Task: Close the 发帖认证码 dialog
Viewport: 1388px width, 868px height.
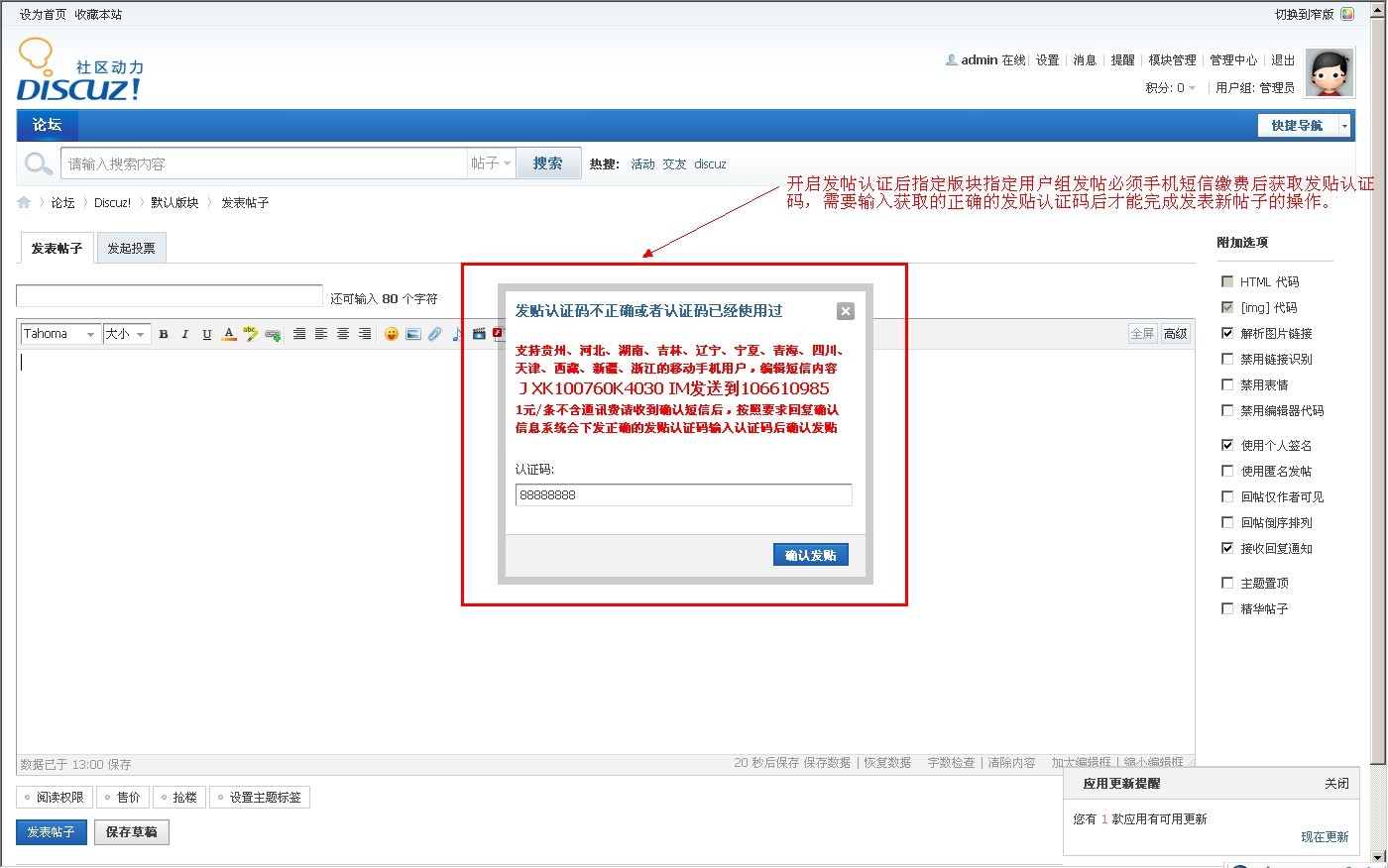Action: (x=846, y=311)
